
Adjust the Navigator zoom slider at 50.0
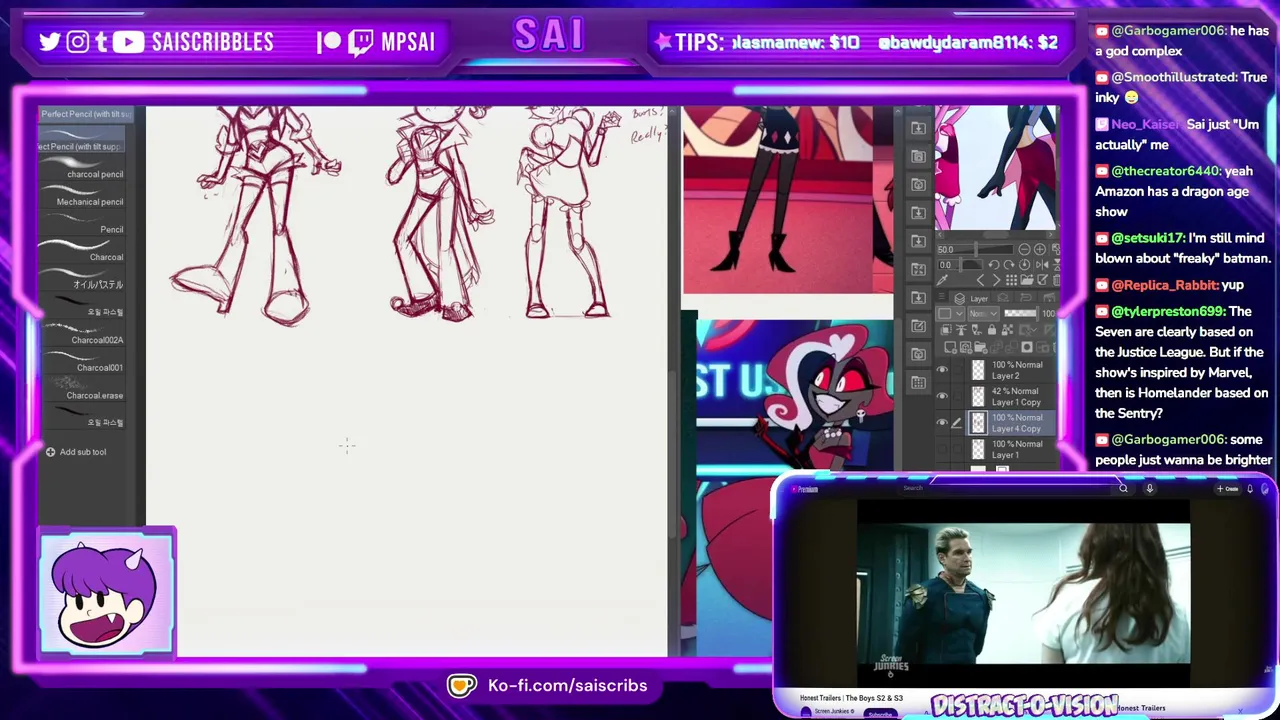tap(975, 250)
